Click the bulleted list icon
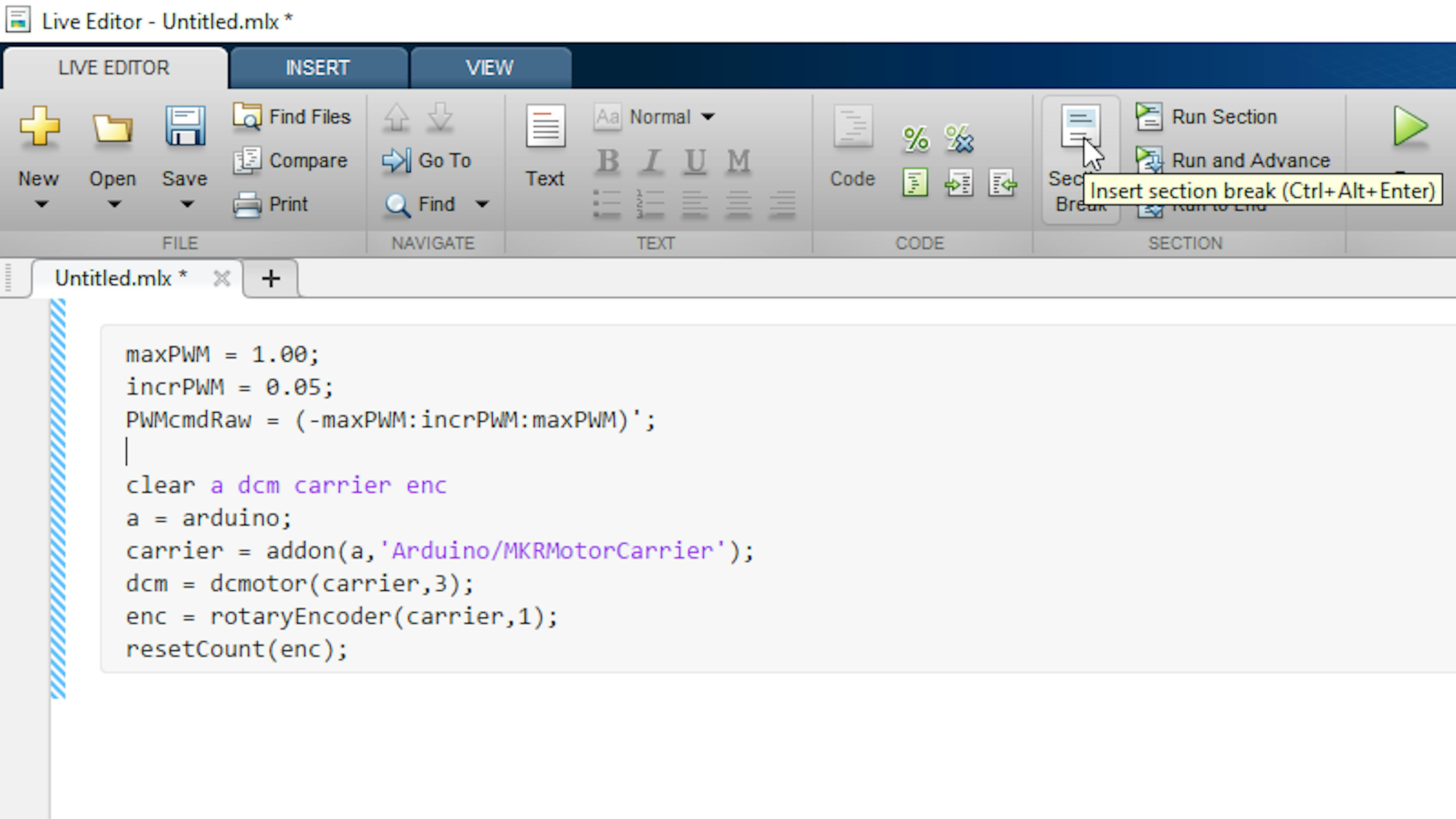1456x819 pixels. [607, 204]
